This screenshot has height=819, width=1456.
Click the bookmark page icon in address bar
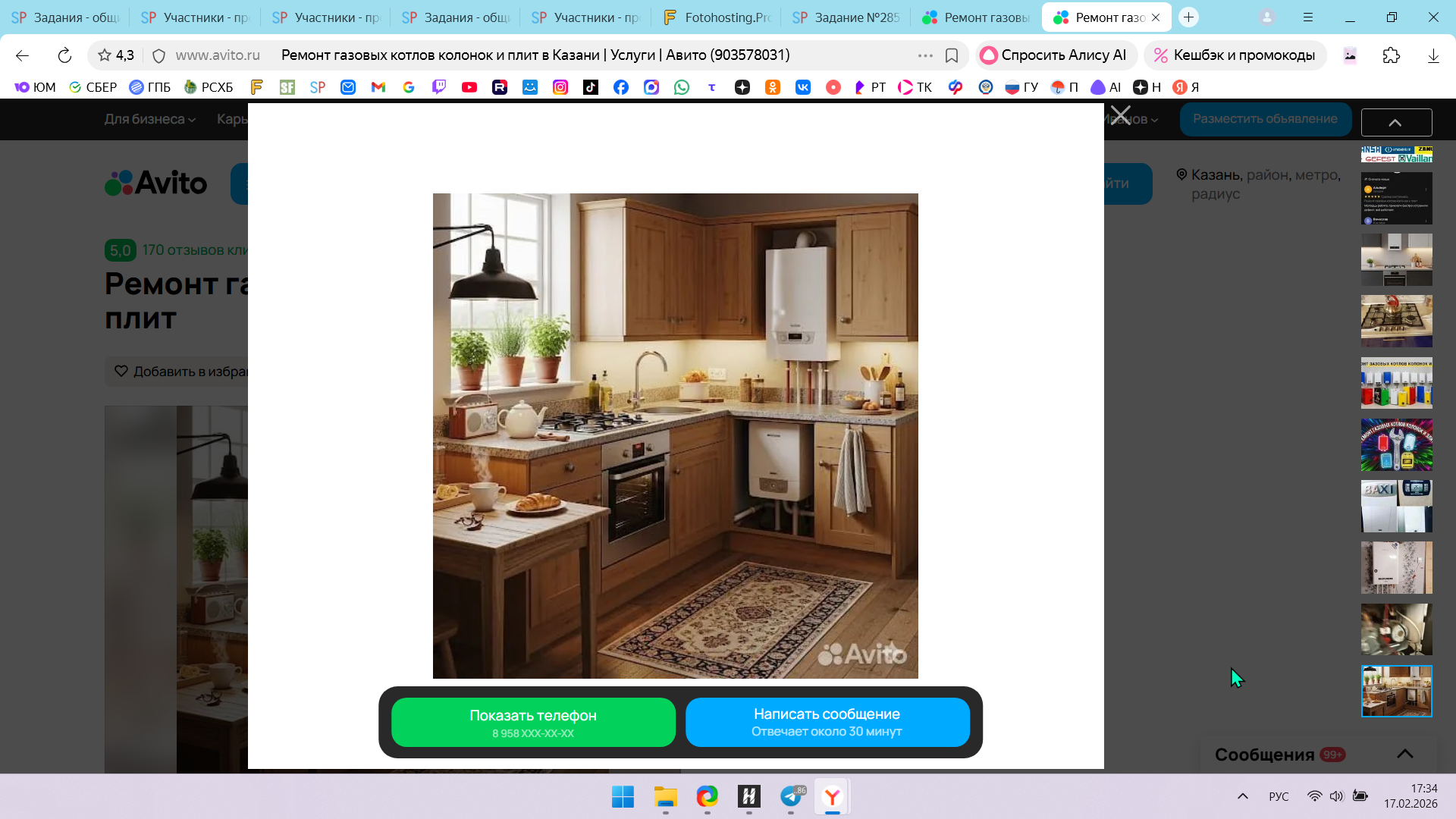[x=952, y=55]
